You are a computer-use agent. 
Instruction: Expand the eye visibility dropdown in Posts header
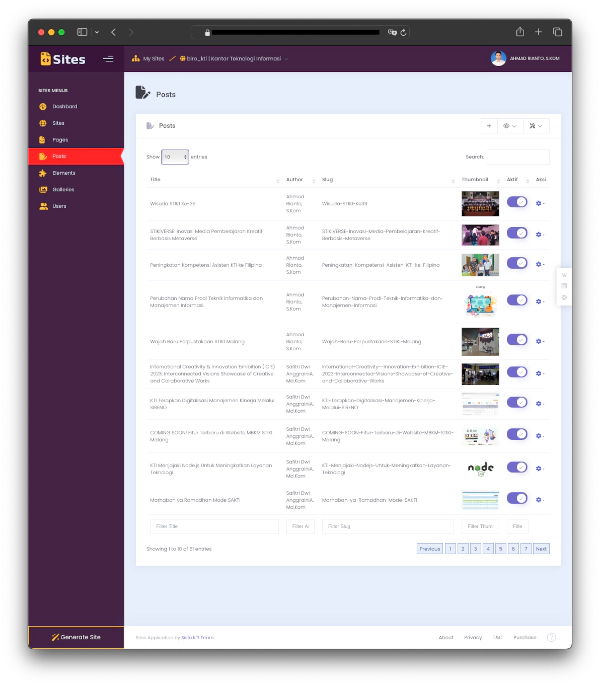510,126
